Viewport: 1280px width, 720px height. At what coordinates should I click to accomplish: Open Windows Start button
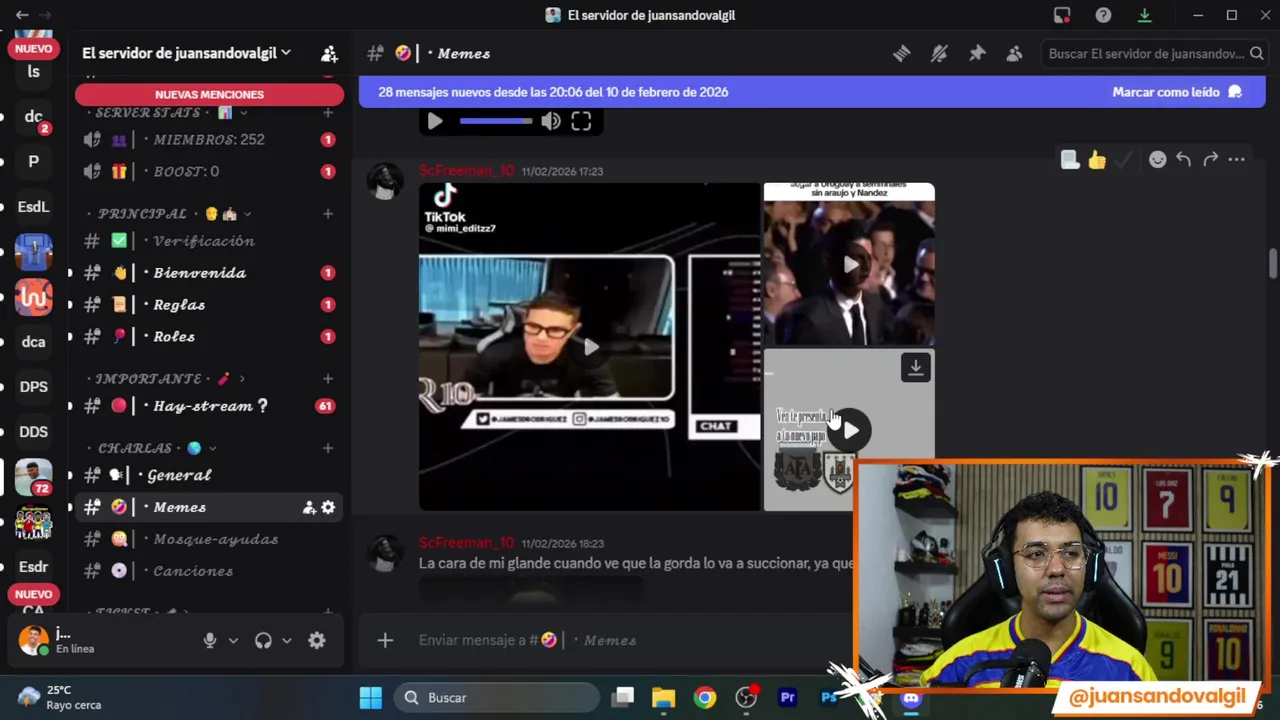[371, 697]
